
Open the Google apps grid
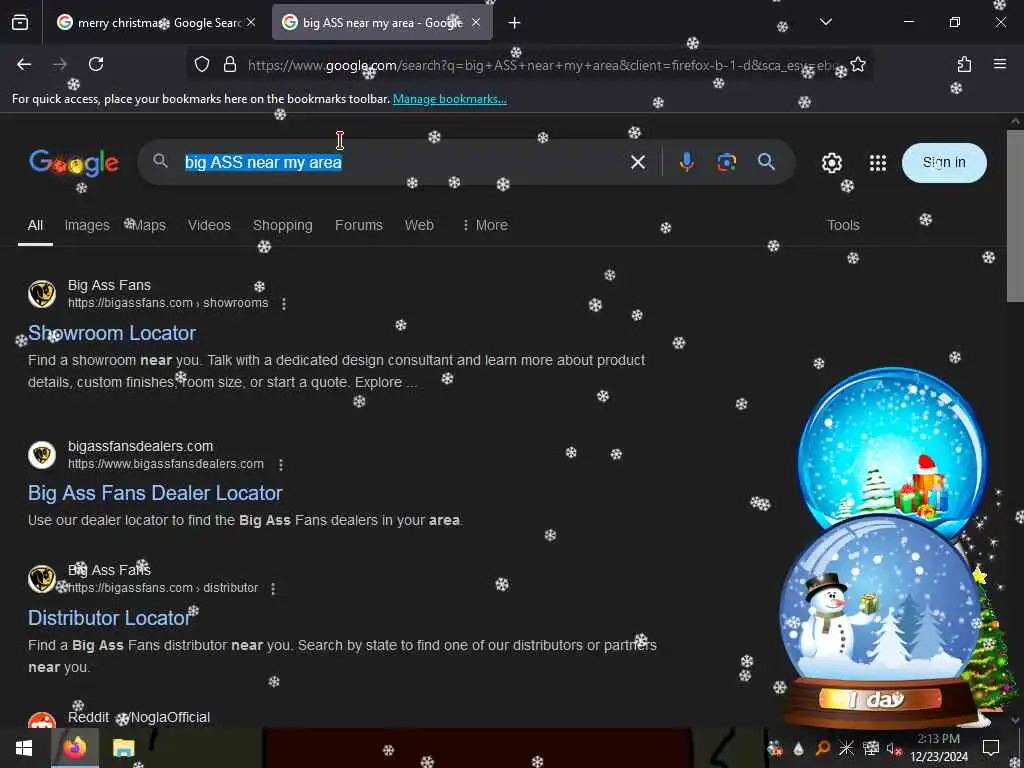pos(878,163)
